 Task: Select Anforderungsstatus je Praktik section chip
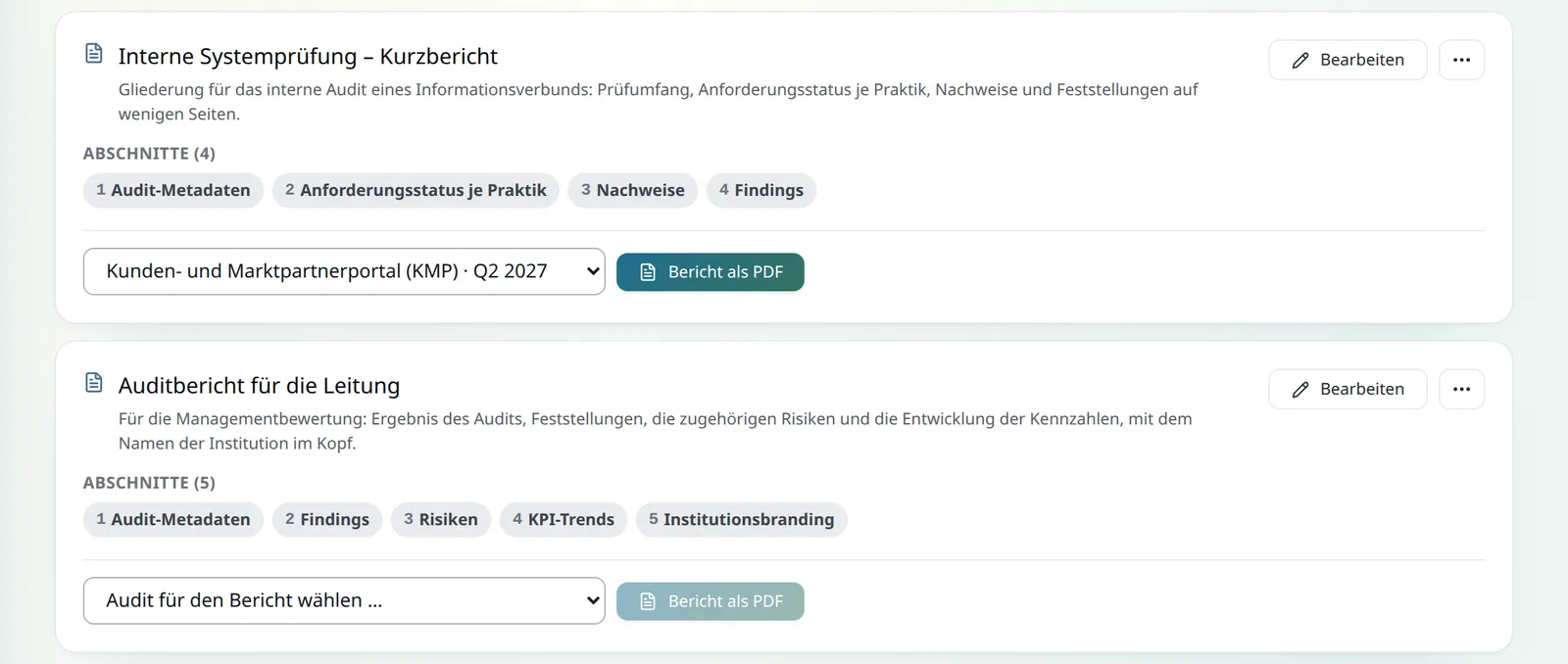point(416,190)
